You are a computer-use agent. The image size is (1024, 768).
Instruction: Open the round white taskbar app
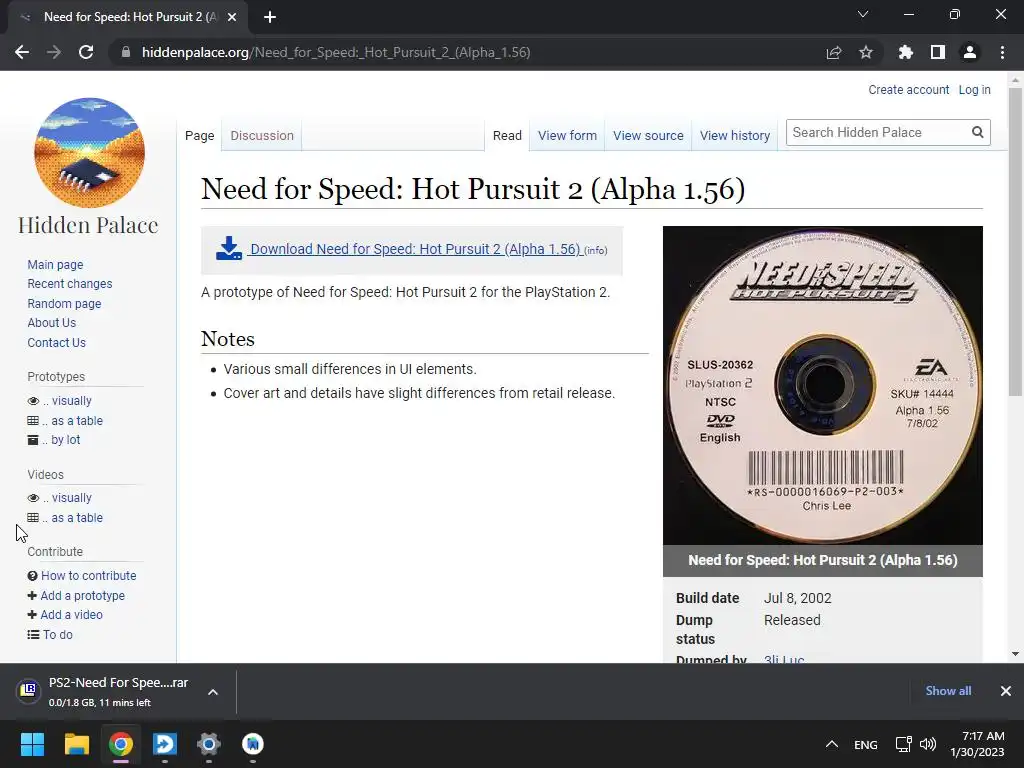pos(253,744)
